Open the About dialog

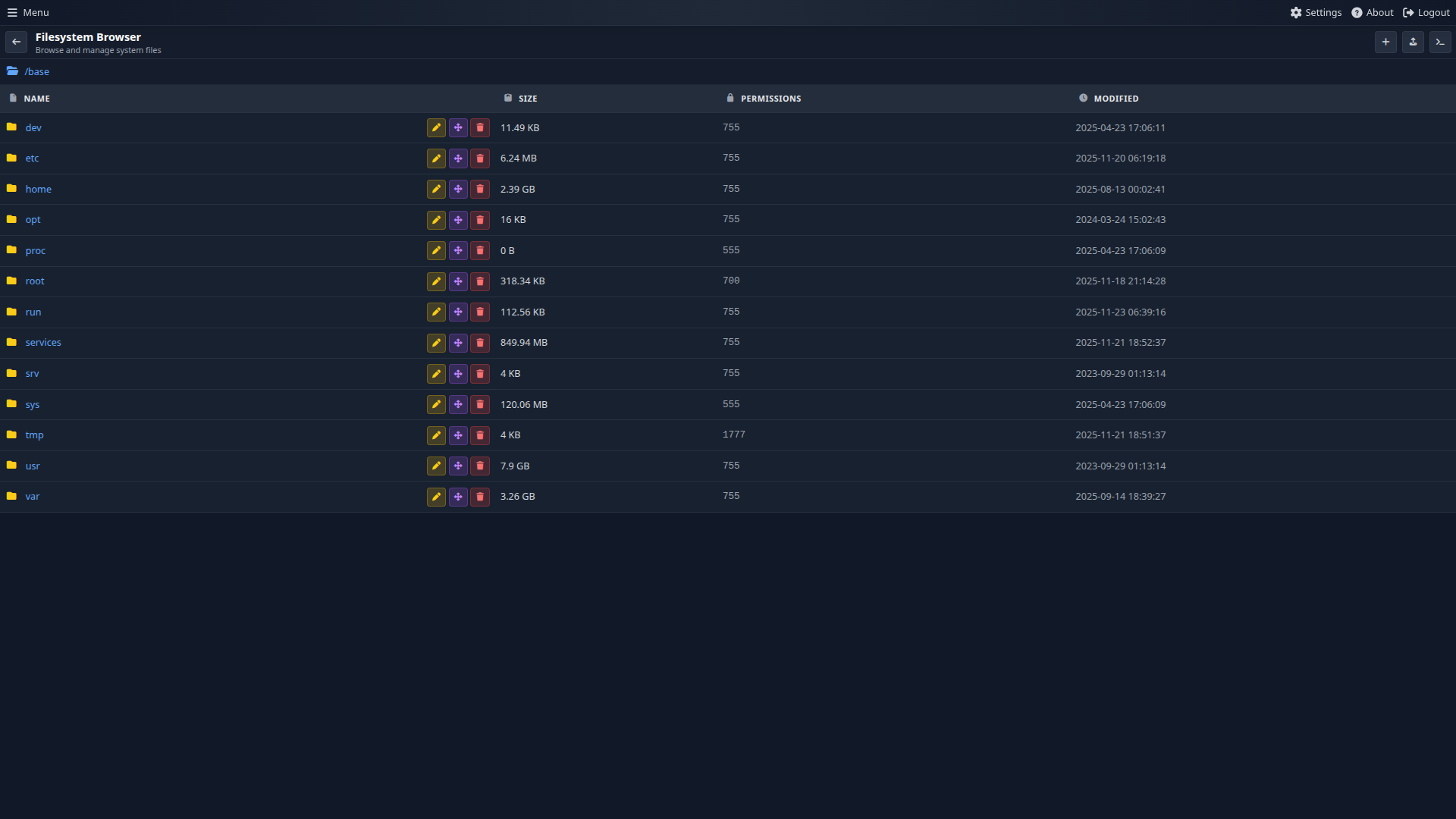pos(1373,12)
